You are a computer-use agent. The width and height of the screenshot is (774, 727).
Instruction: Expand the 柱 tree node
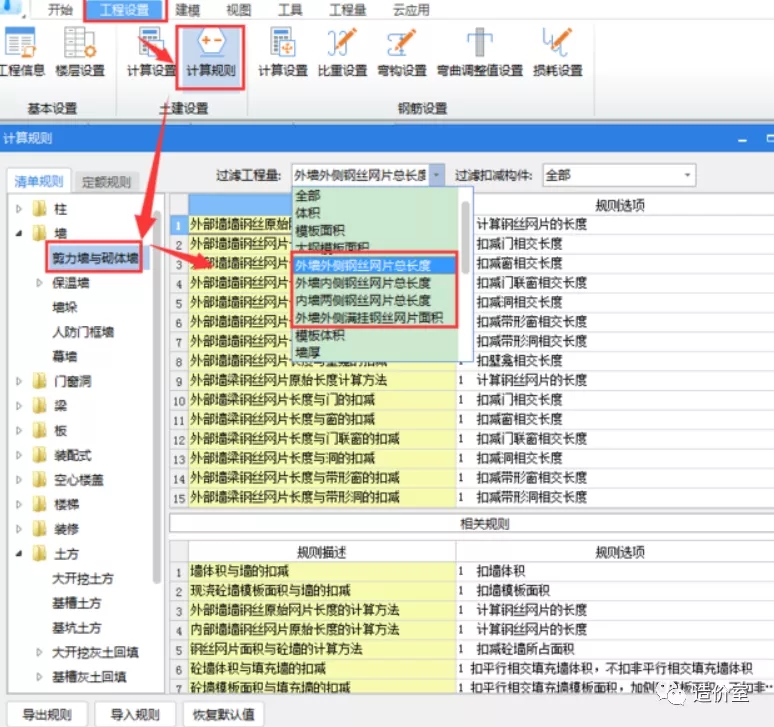coord(19,209)
